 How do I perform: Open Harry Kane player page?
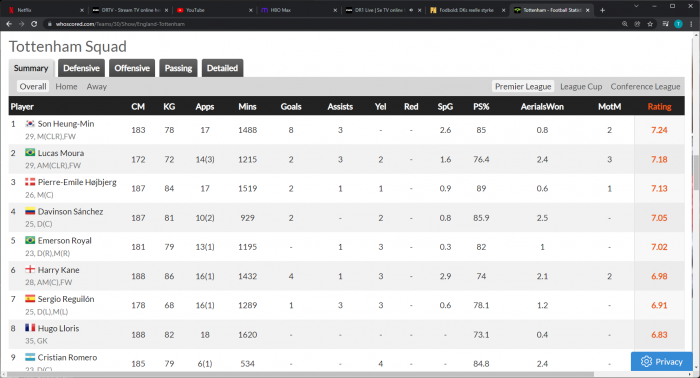click(x=58, y=270)
